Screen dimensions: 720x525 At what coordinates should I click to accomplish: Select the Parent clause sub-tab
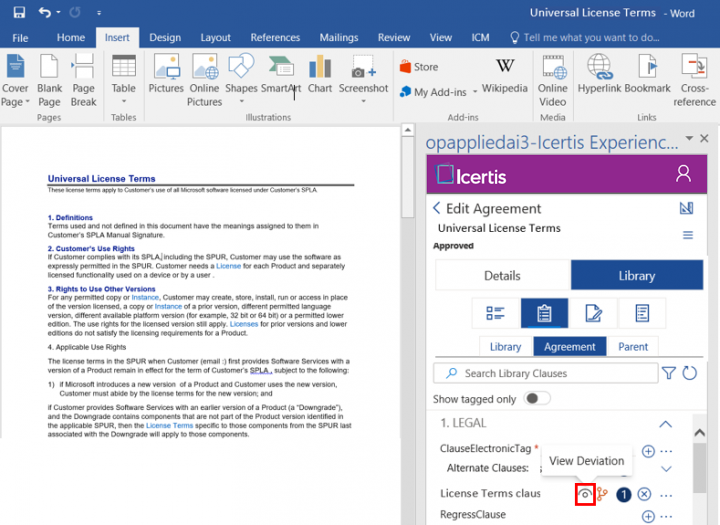tap(633, 347)
